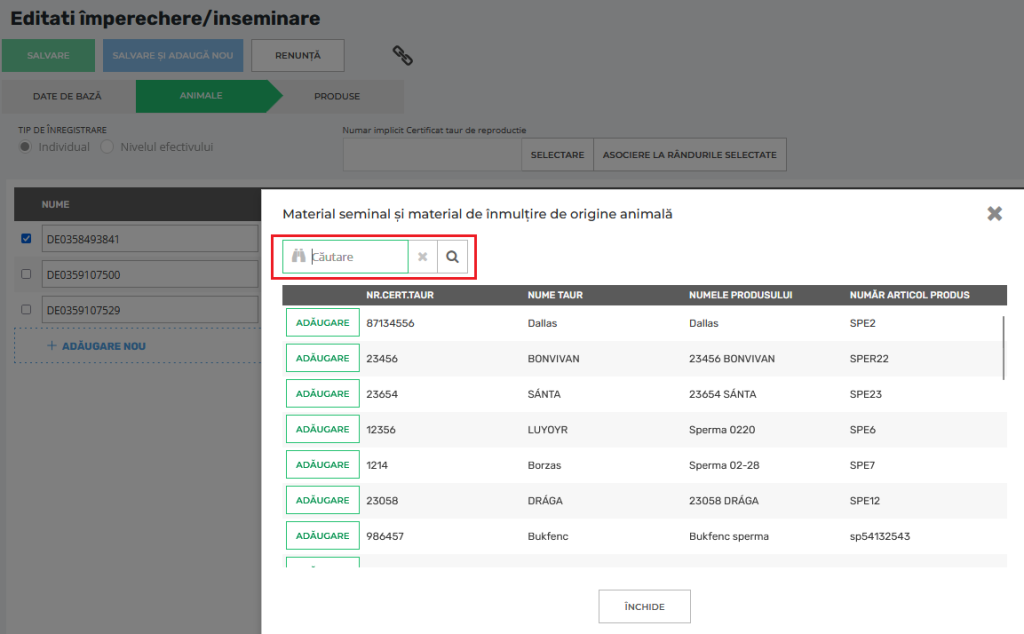Focus the Căutare search input field
1024x634 pixels.
point(357,257)
